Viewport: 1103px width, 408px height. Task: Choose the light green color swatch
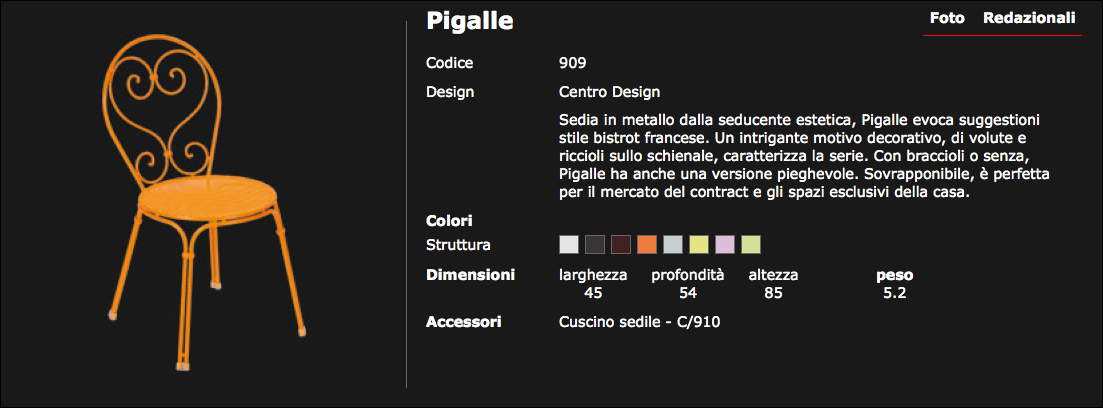(751, 245)
